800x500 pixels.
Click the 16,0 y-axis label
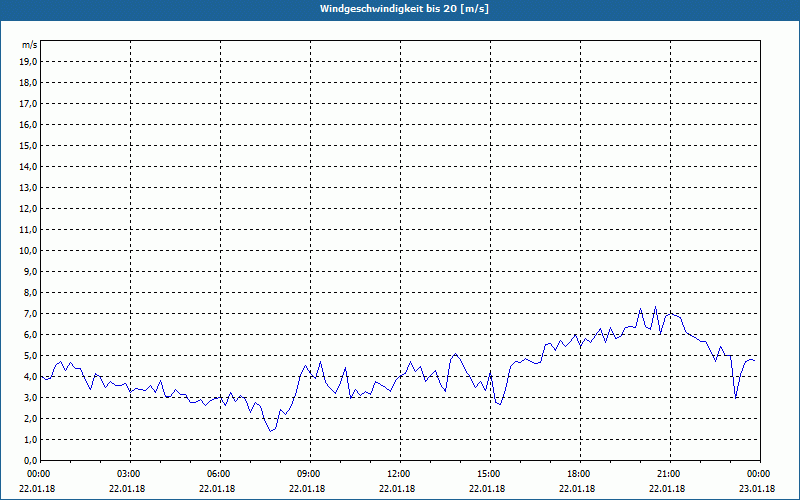28,124
